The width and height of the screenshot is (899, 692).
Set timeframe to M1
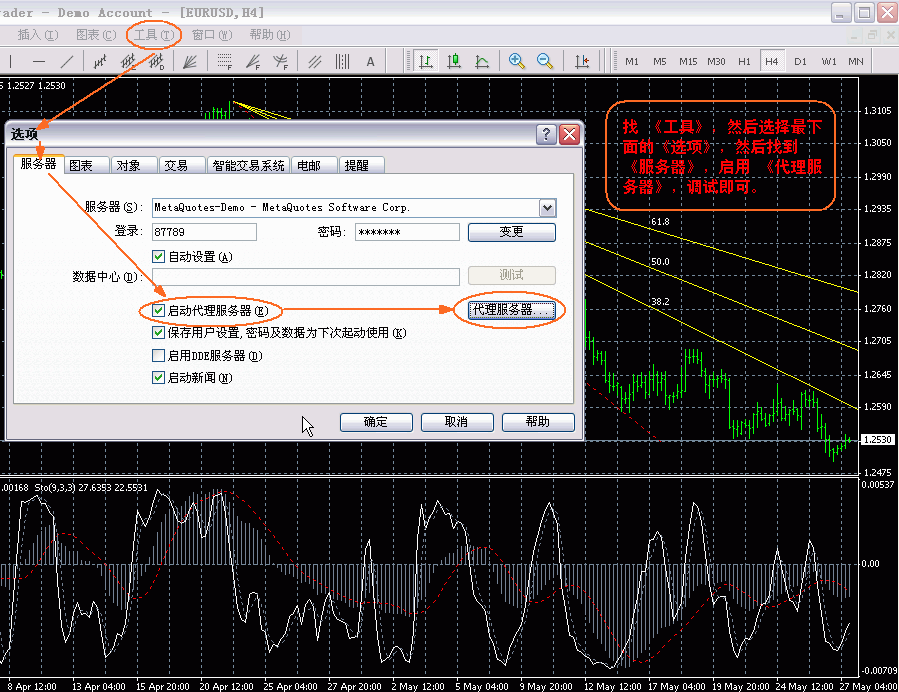pos(632,61)
